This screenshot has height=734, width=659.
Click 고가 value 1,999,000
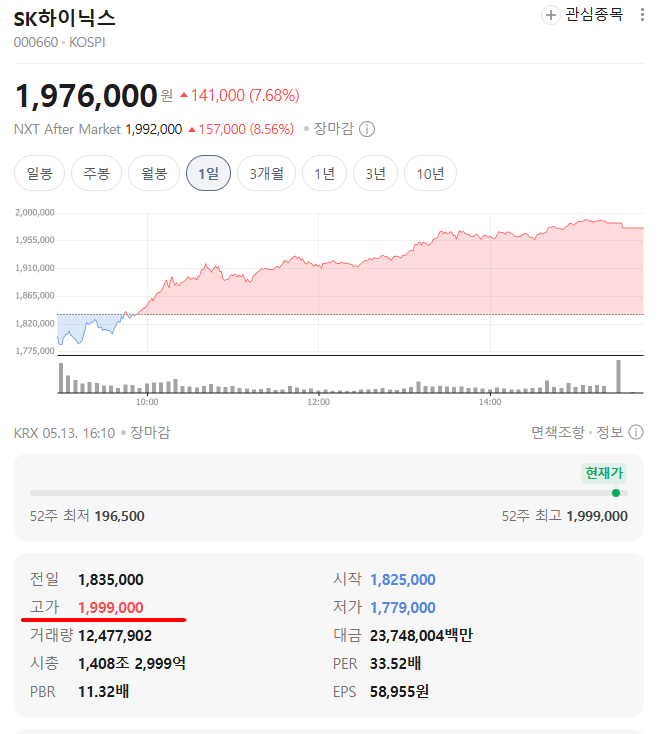[111, 608]
